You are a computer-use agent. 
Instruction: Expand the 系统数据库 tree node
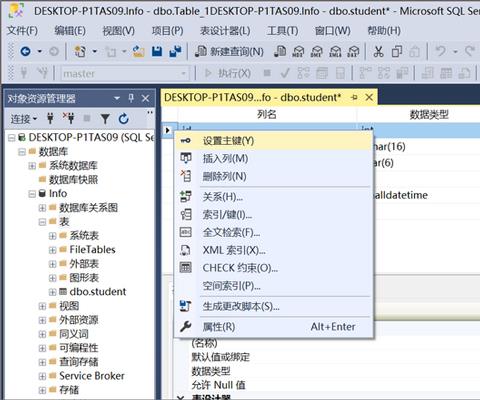32,166
